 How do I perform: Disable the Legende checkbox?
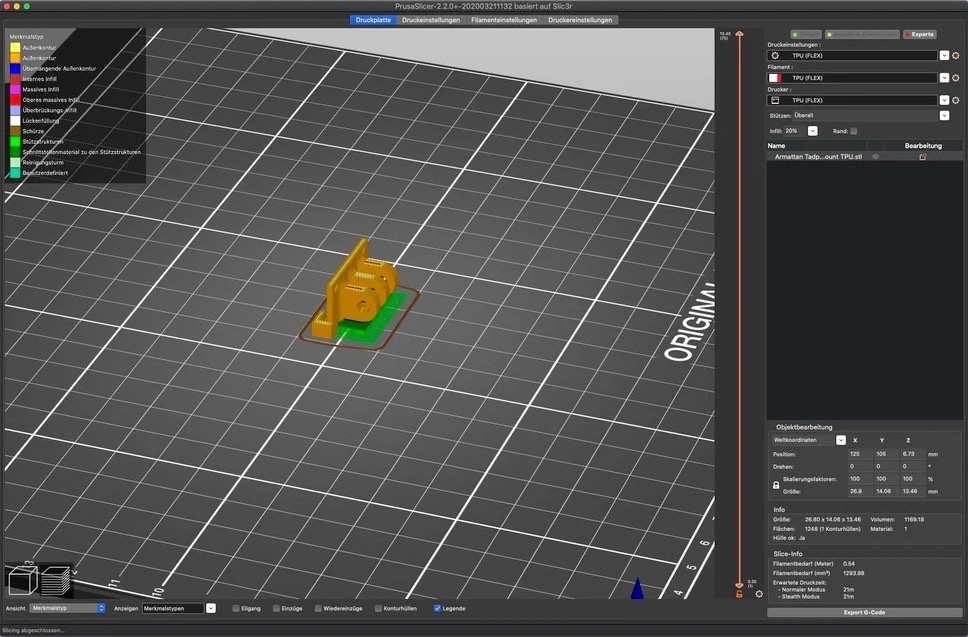(437, 607)
